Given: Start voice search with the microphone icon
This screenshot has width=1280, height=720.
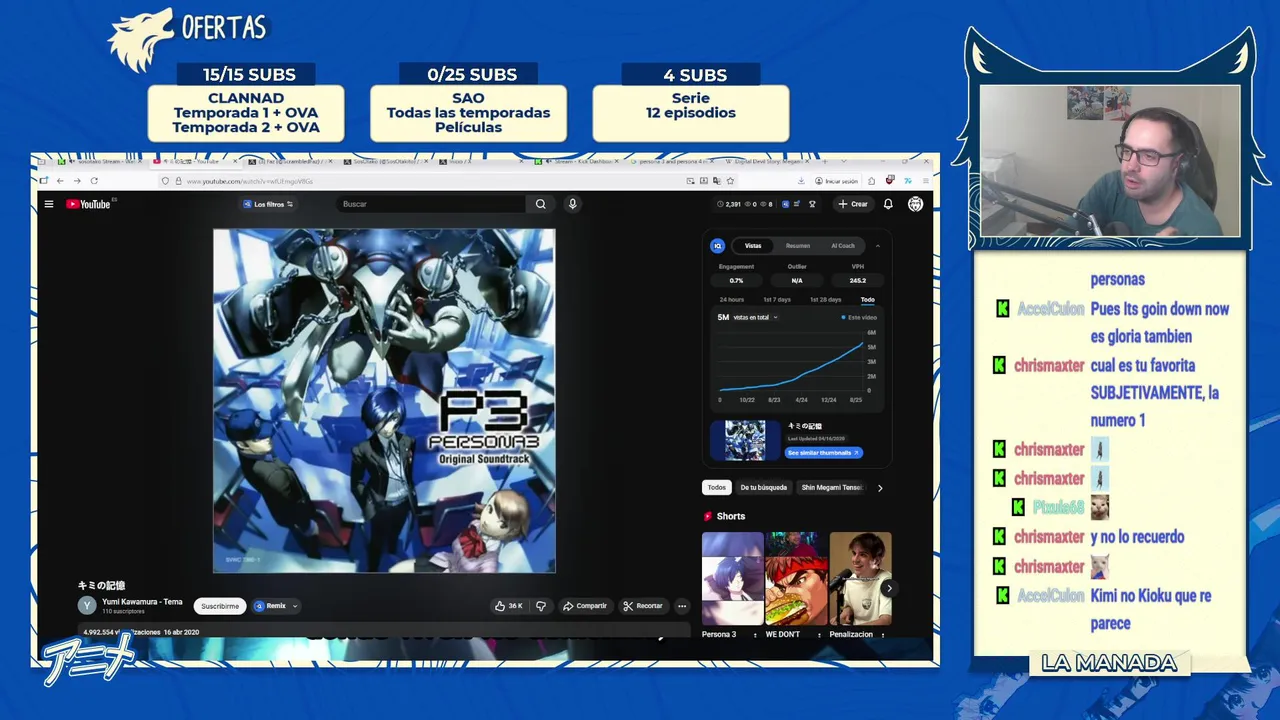Looking at the screenshot, I should pos(572,204).
